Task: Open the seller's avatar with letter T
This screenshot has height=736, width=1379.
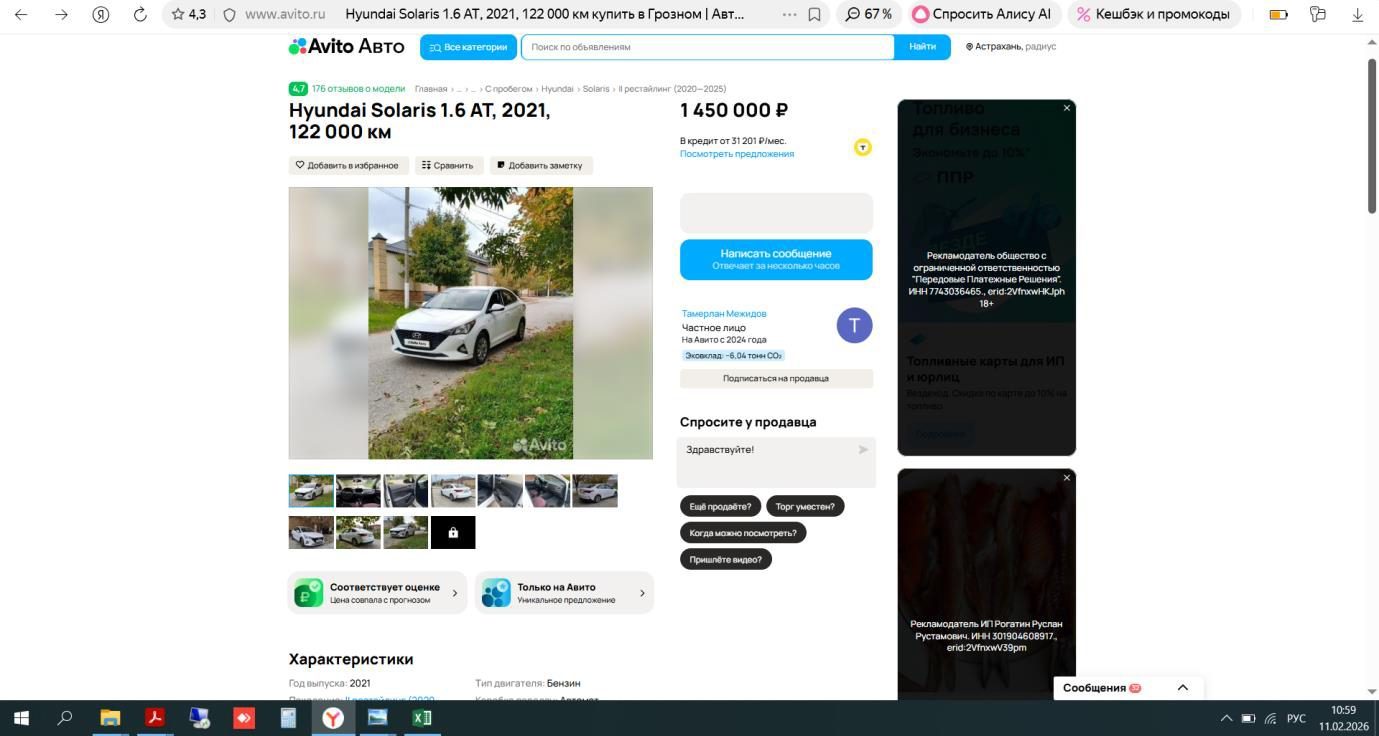Action: pyautogui.click(x=854, y=325)
